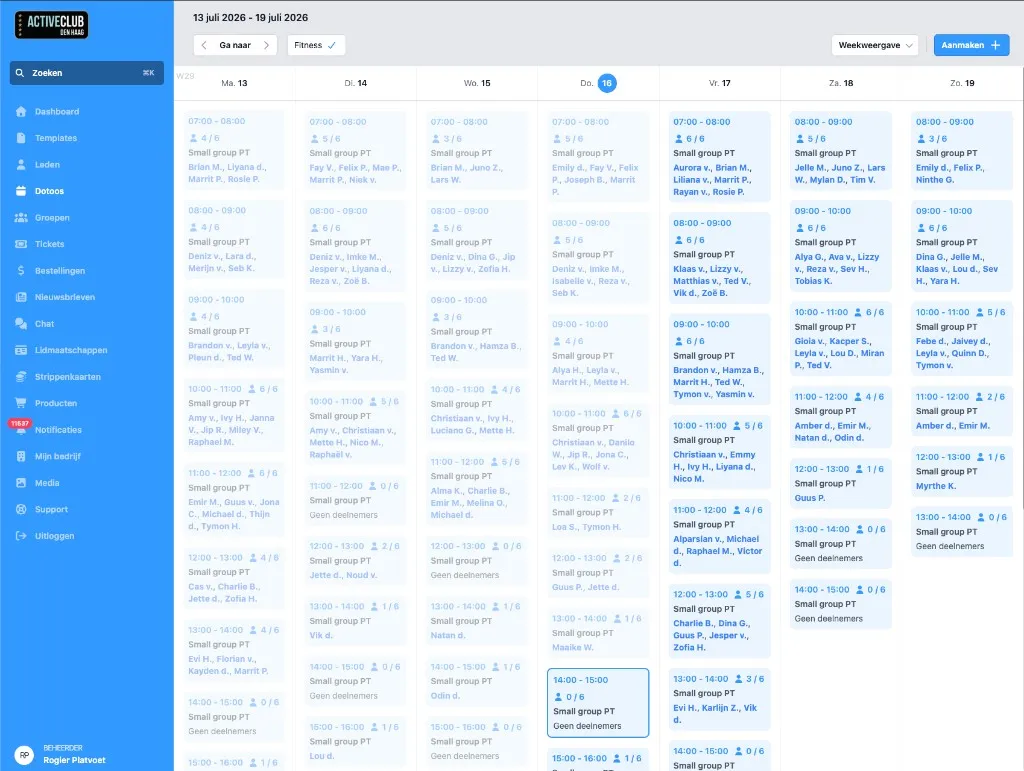Open Thursday 14:00 - 15:00 highlighted session

coord(598,702)
